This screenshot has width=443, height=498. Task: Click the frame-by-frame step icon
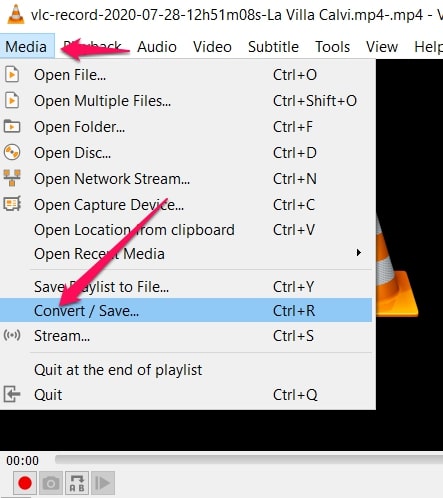click(x=103, y=483)
